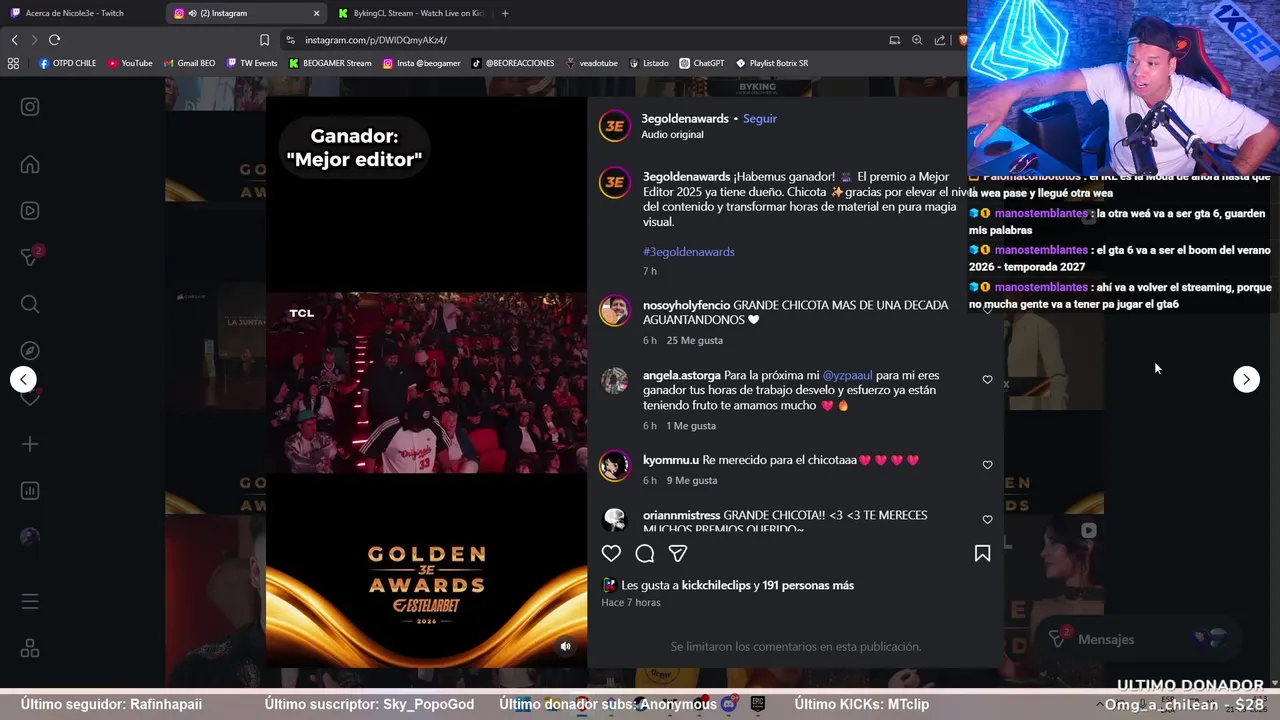Go back in browser history
1280x720 pixels.
pyautogui.click(x=14, y=40)
